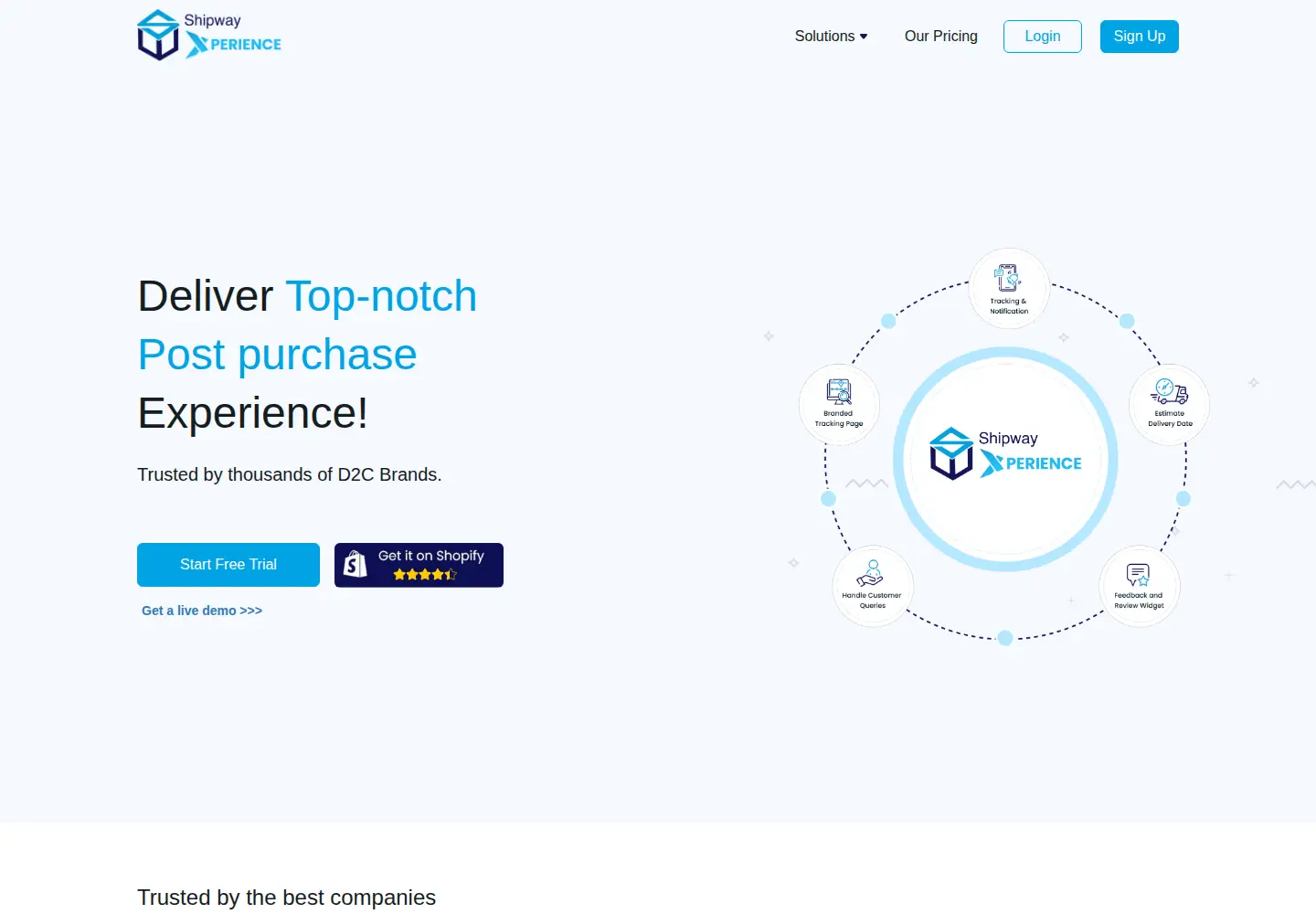Screen dimensions: 1316x914
Task: Click the Shipway Xperience logo in header
Action: tap(209, 36)
